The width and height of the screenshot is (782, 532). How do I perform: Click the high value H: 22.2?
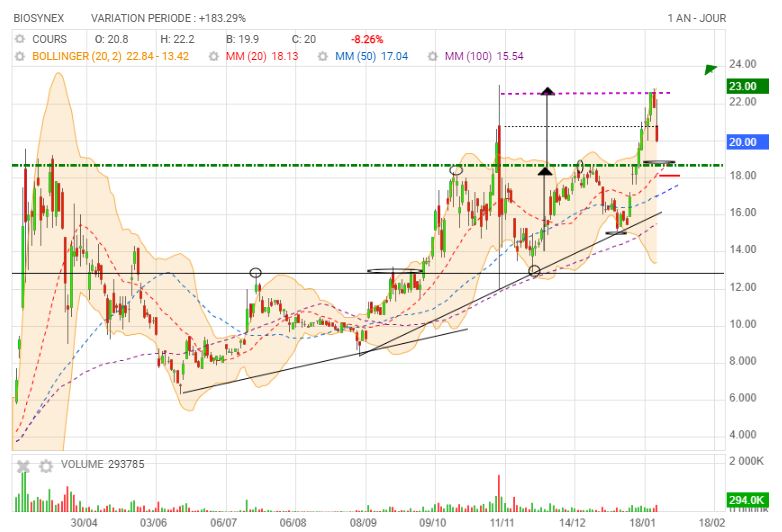[177, 39]
